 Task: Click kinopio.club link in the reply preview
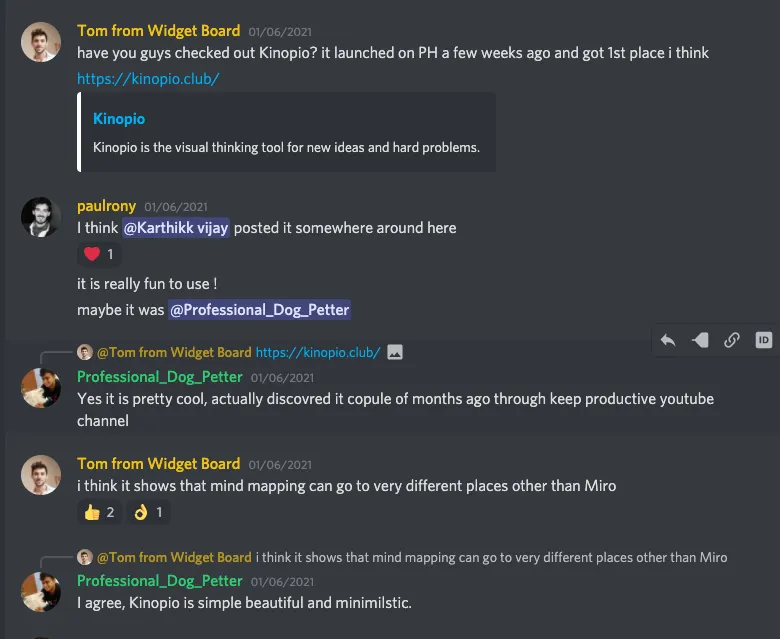click(318, 352)
